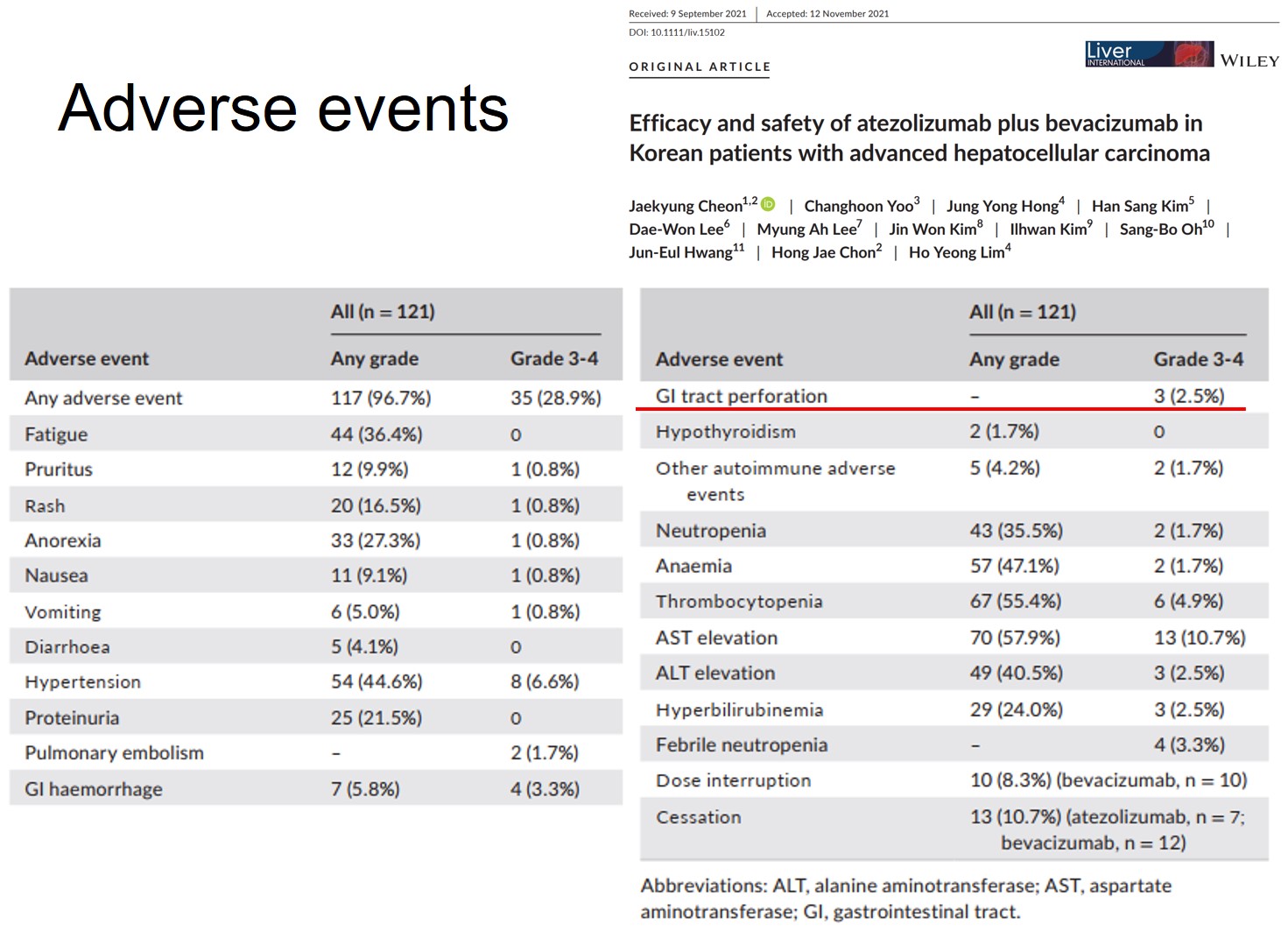The image size is (1288, 932).
Task: Click the "Proteinuria" row label
Action: pyautogui.click(x=72, y=718)
